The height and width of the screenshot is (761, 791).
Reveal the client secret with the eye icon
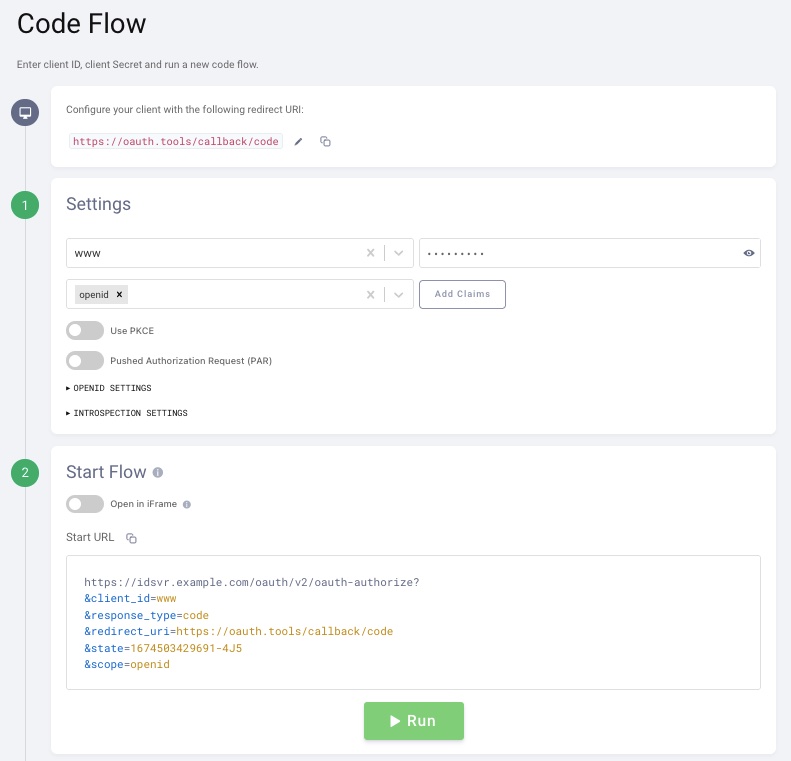(749, 253)
